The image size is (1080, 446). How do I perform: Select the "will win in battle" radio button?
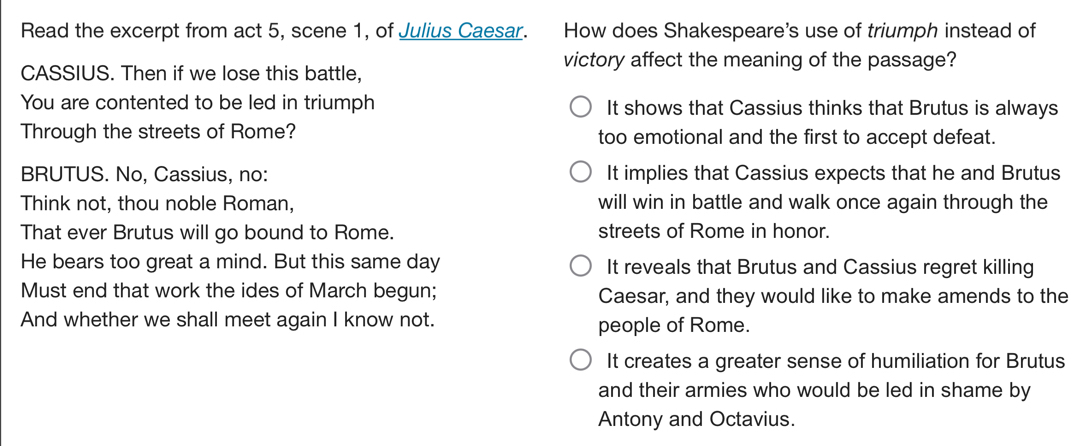tap(581, 174)
